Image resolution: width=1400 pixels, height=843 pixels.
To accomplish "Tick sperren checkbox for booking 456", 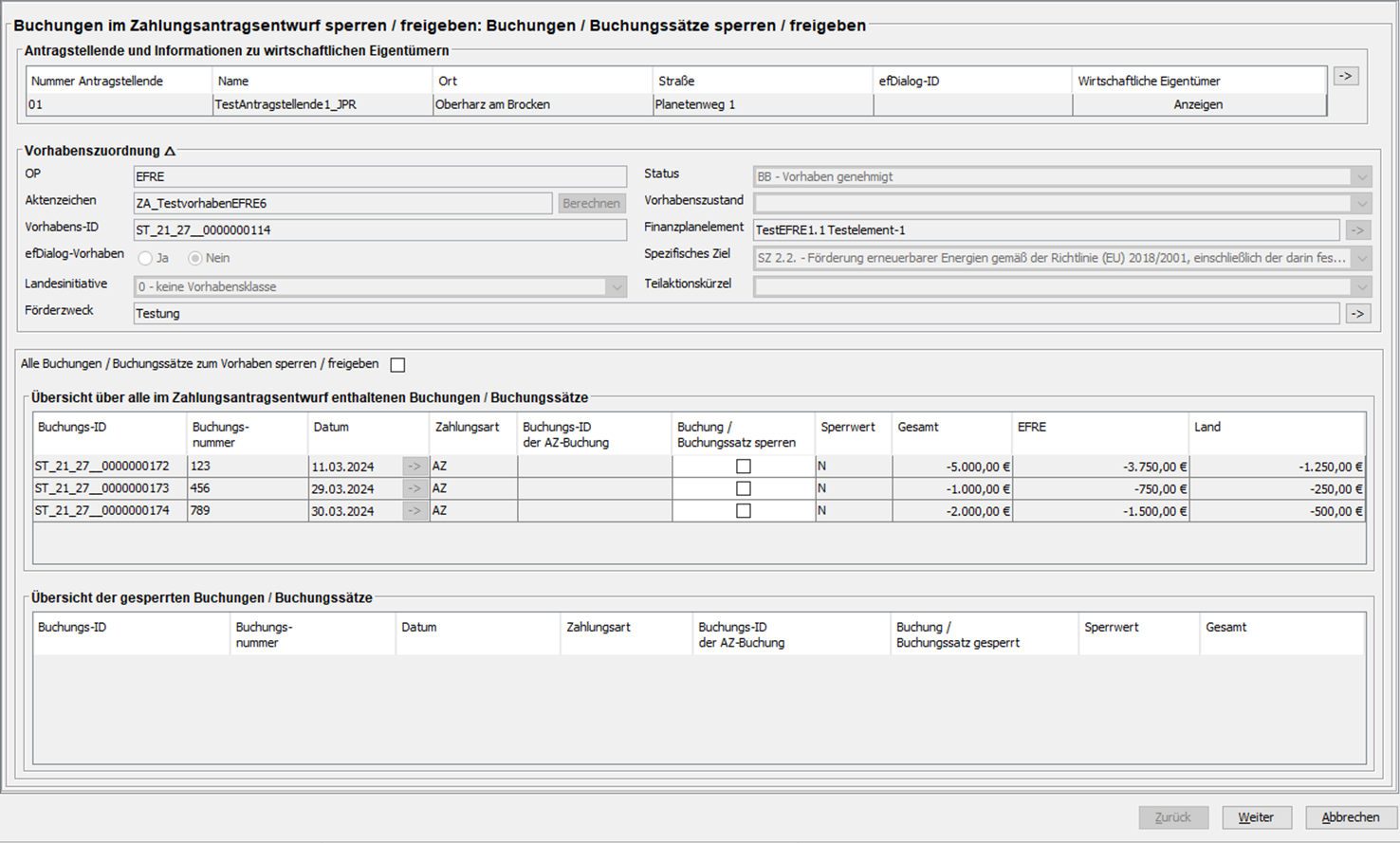I will pyautogui.click(x=744, y=488).
